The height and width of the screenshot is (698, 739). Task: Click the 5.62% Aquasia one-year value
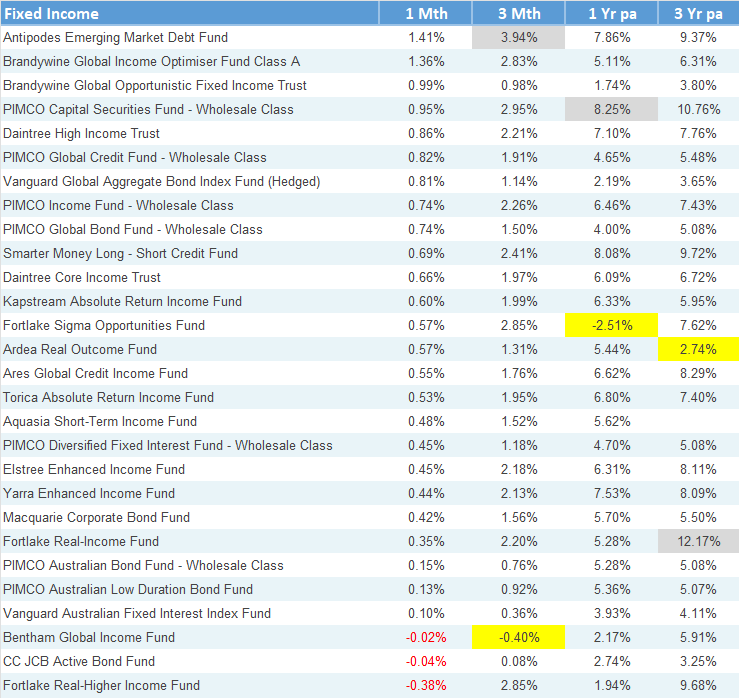(612, 422)
